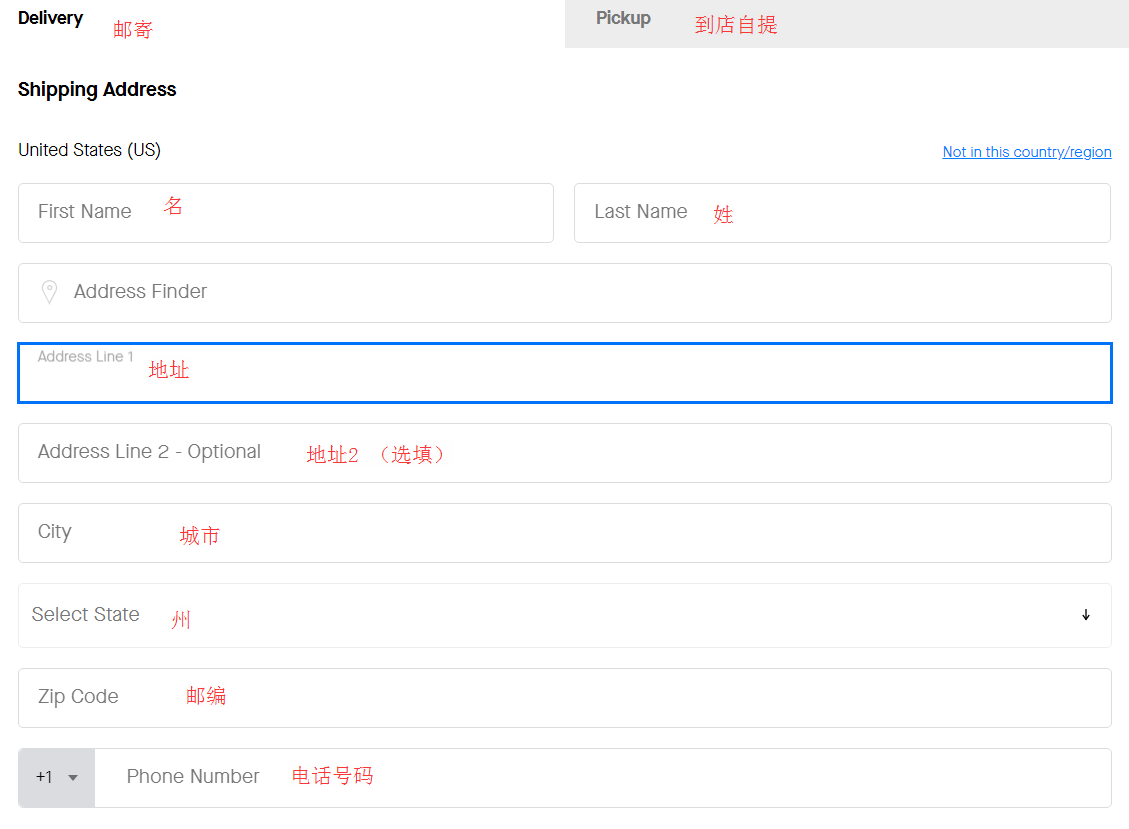1129x829 pixels.
Task: Switch to the Pickup tab
Action: pyautogui.click(x=623, y=17)
